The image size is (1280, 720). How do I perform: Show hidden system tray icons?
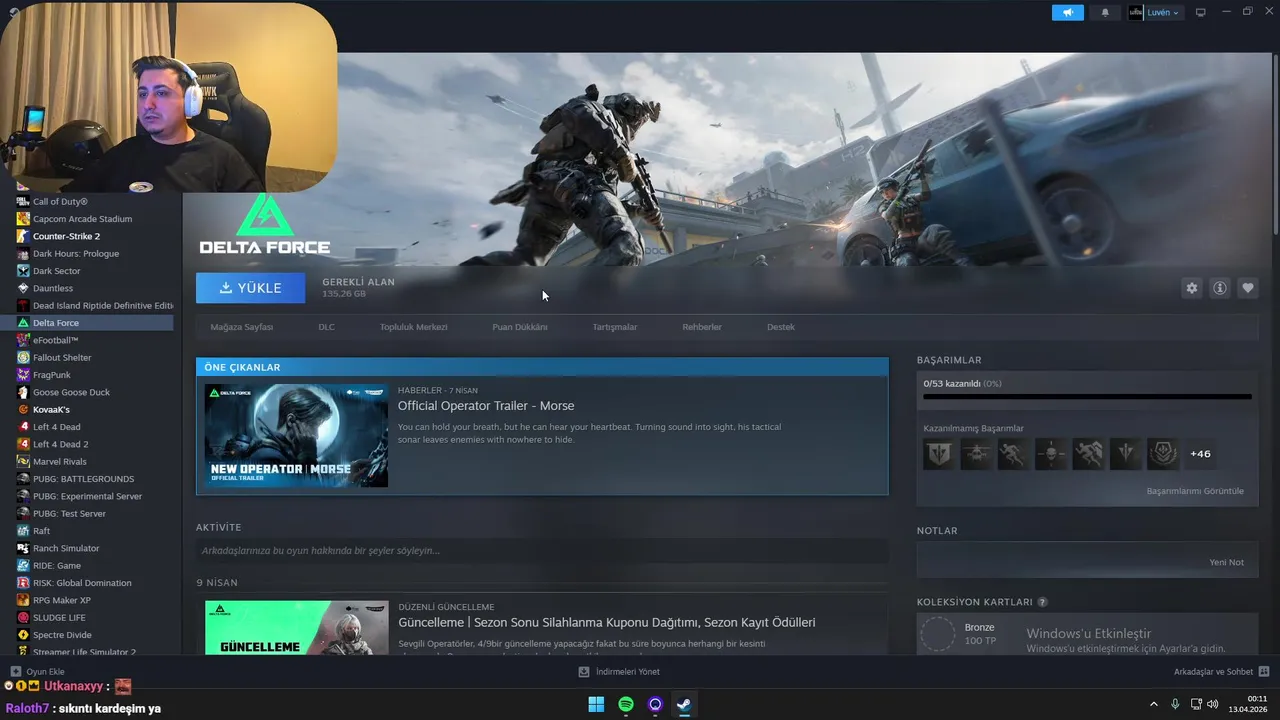[1154, 705]
